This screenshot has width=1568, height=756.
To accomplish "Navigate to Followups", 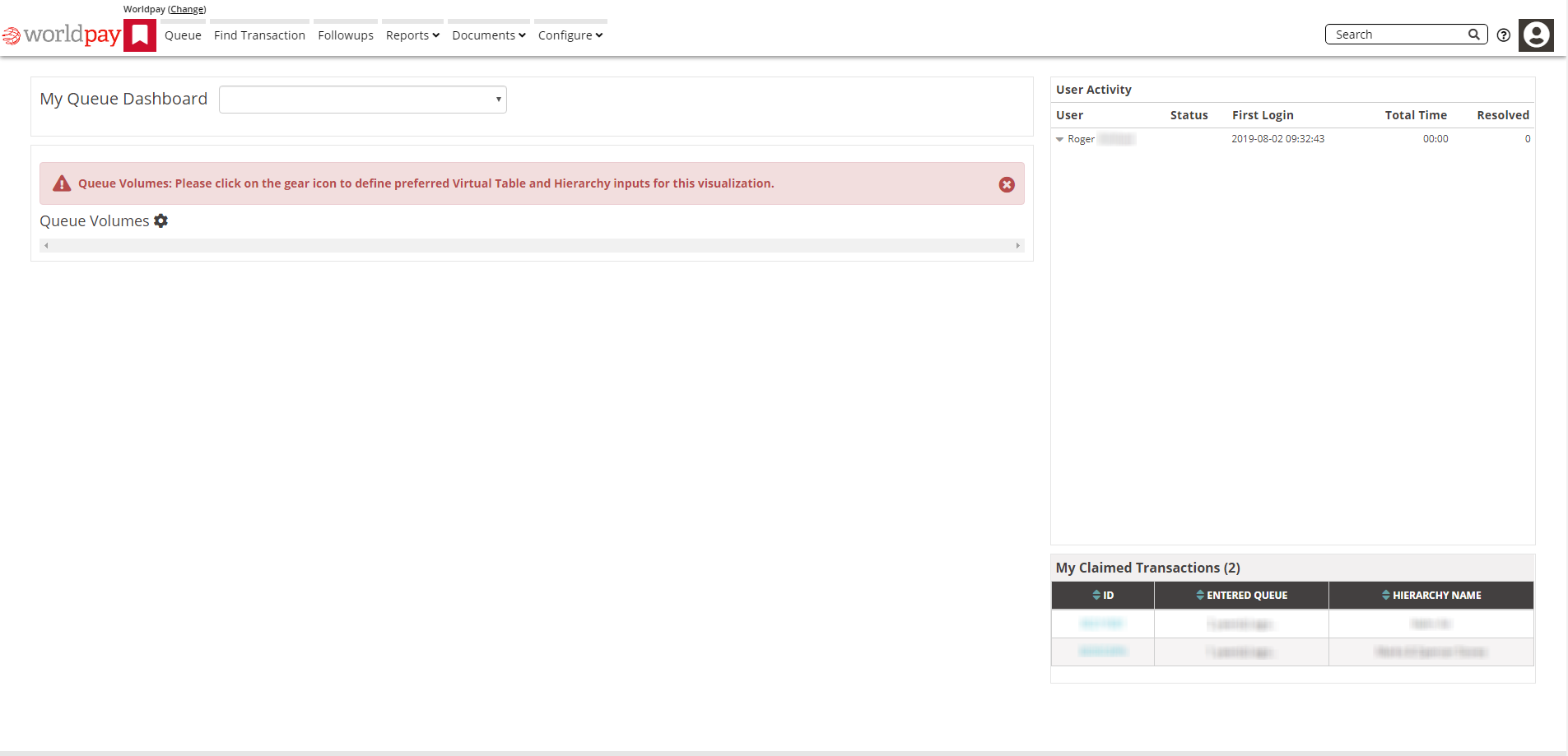I will tap(345, 35).
